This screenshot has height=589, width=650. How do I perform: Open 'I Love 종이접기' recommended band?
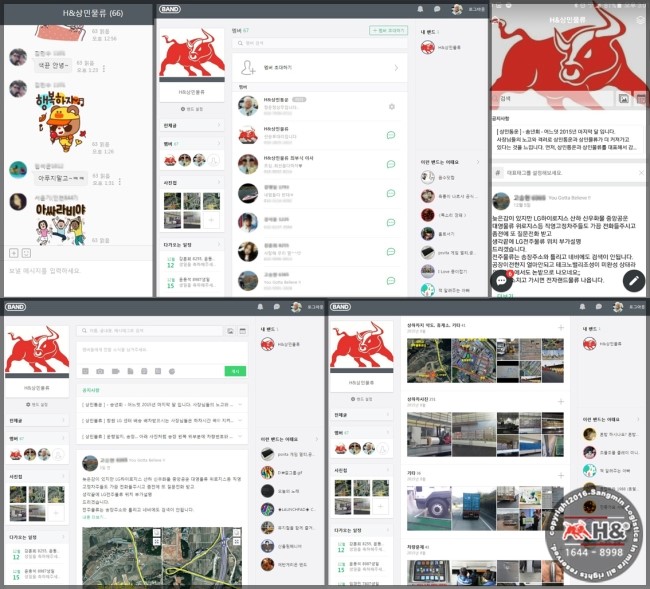(x=446, y=271)
